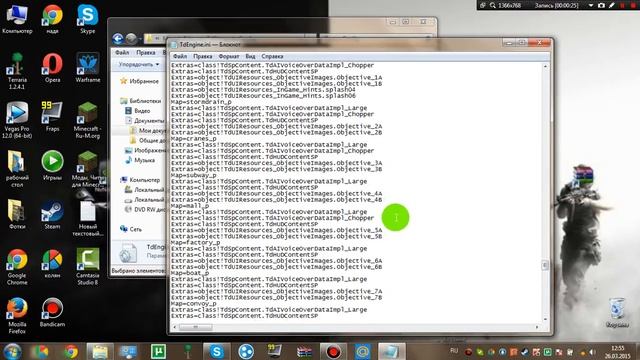Screen dimensions: 640x360
Task: Open Steam desktop shortcut
Action: 52,215
